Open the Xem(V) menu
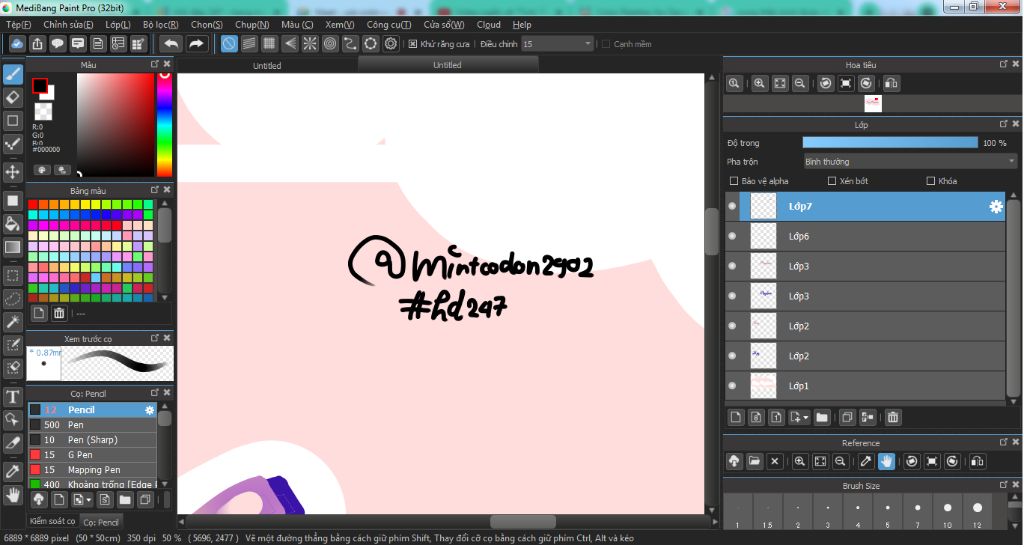Screen dimensions: 1024x548 click(340, 24)
